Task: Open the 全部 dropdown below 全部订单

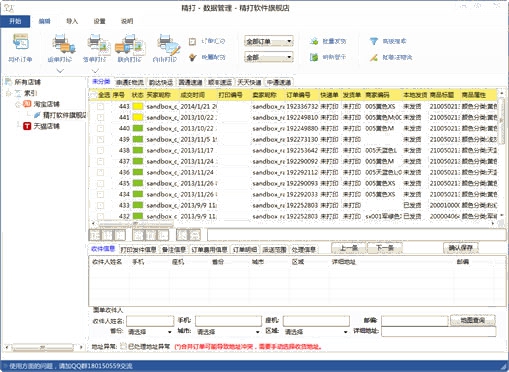Action: pos(269,57)
